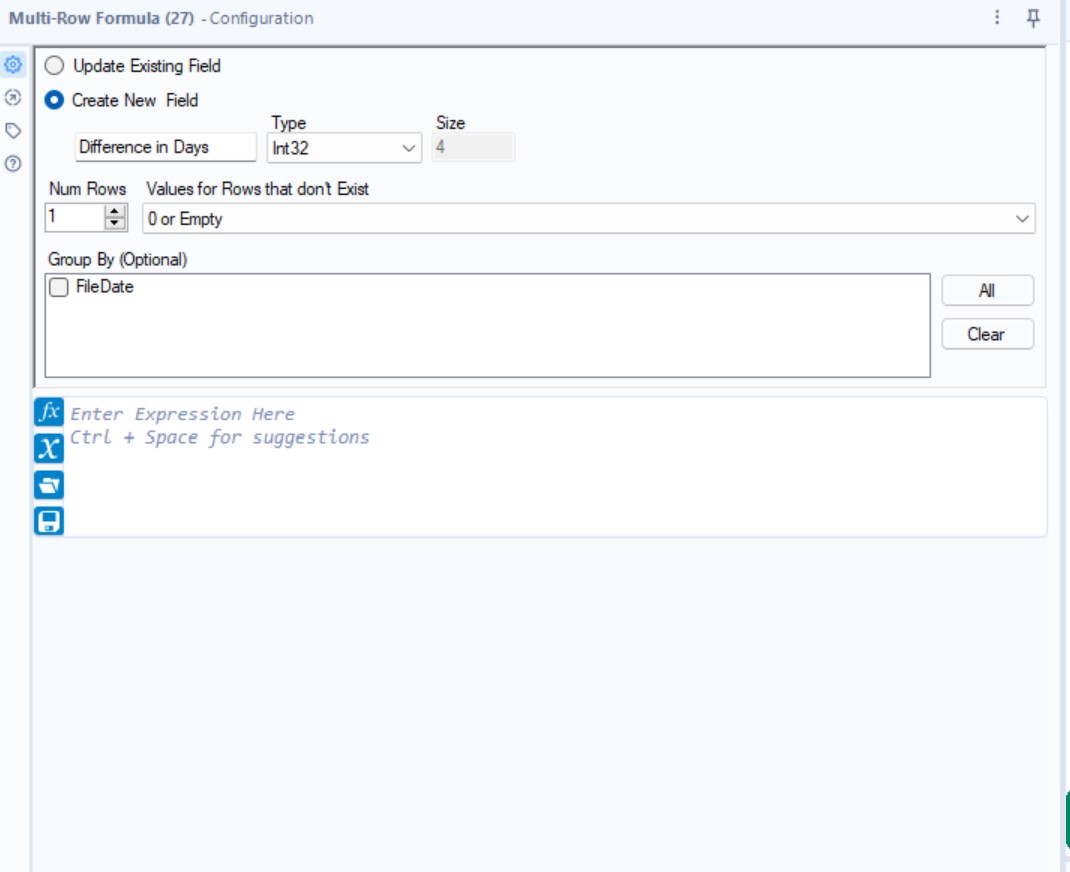The width and height of the screenshot is (1070, 872).
Task: Clear the Group By selection with Clear button
Action: pos(987,334)
